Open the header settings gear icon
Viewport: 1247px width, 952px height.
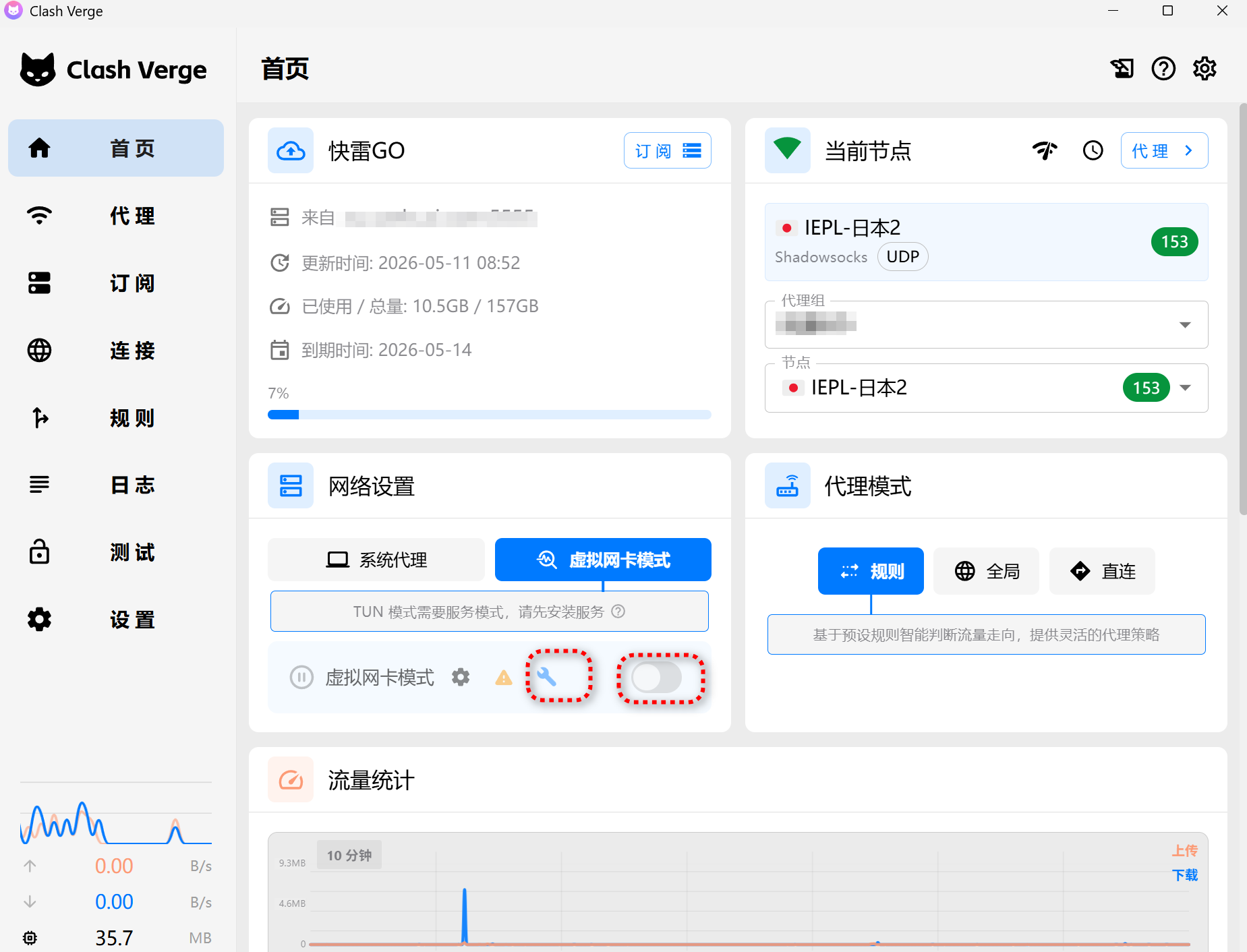click(1205, 68)
